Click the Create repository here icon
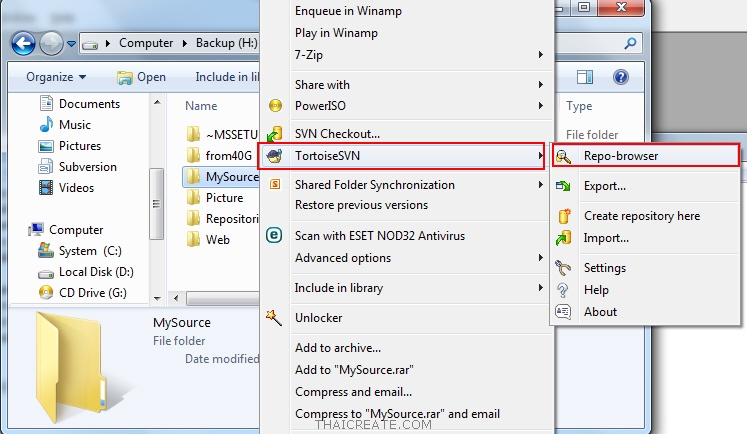Viewport: 747px width, 434px height. click(x=564, y=216)
